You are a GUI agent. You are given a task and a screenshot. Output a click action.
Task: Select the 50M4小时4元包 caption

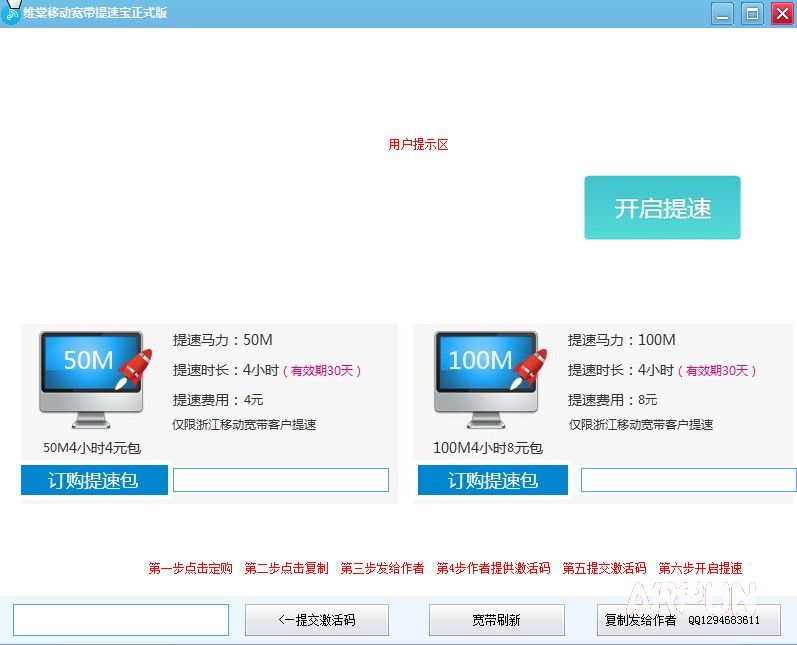tap(92, 448)
